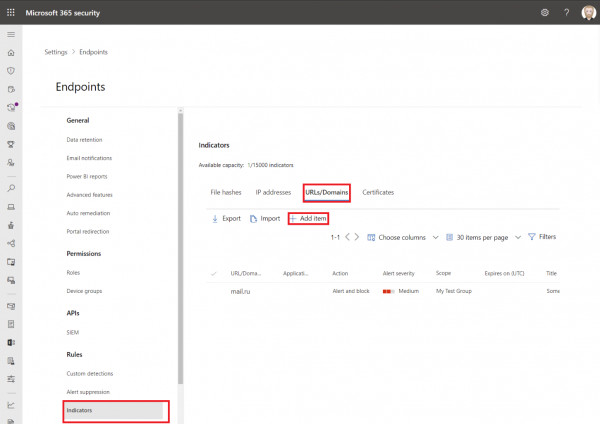Open Power BI reports settings

pyautogui.click(x=87, y=176)
